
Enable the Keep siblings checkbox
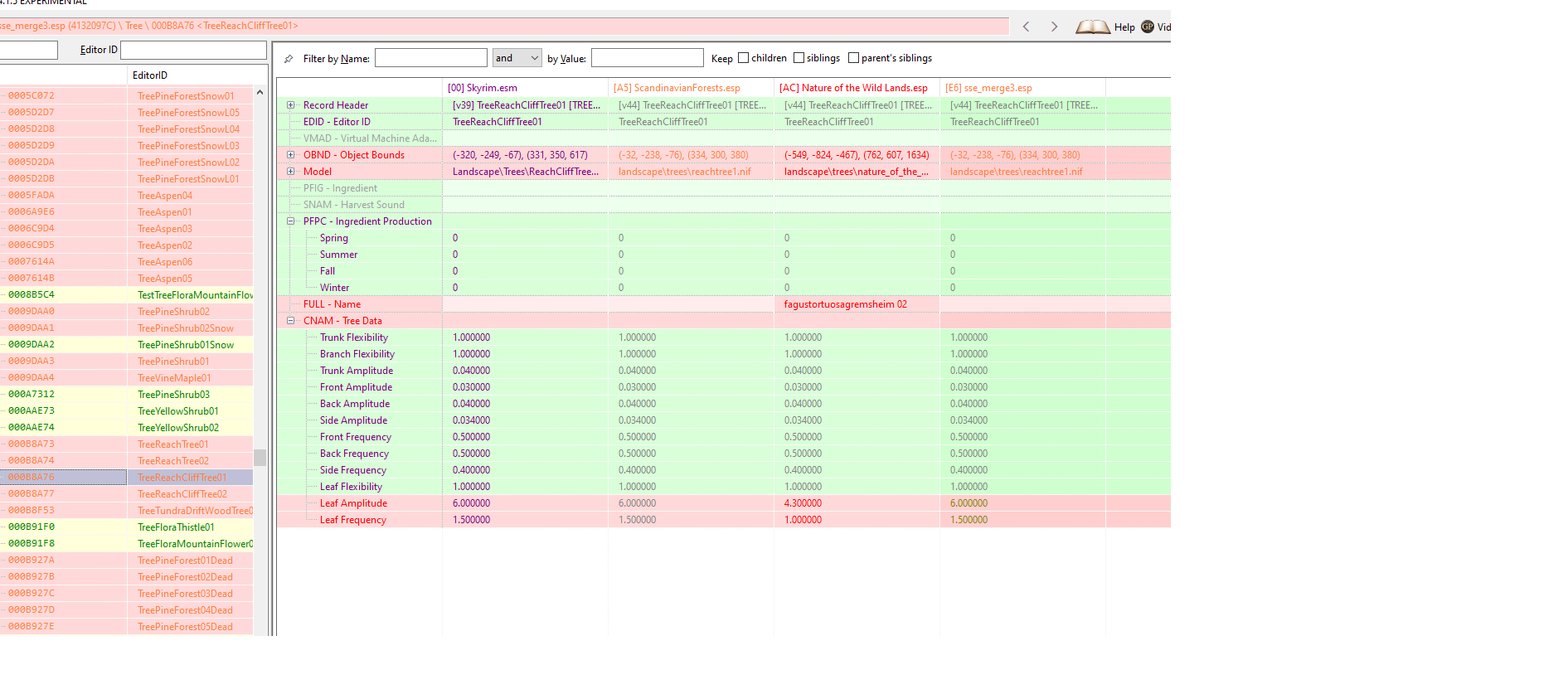pos(799,58)
